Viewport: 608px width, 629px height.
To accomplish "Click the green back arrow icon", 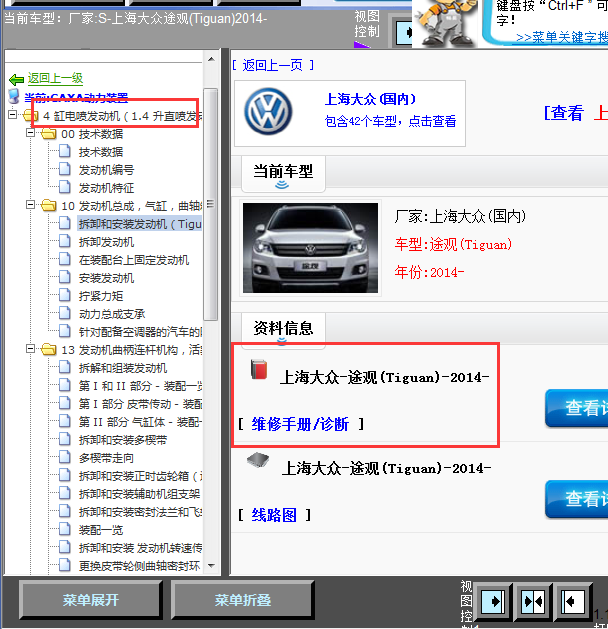I will 16,79.
